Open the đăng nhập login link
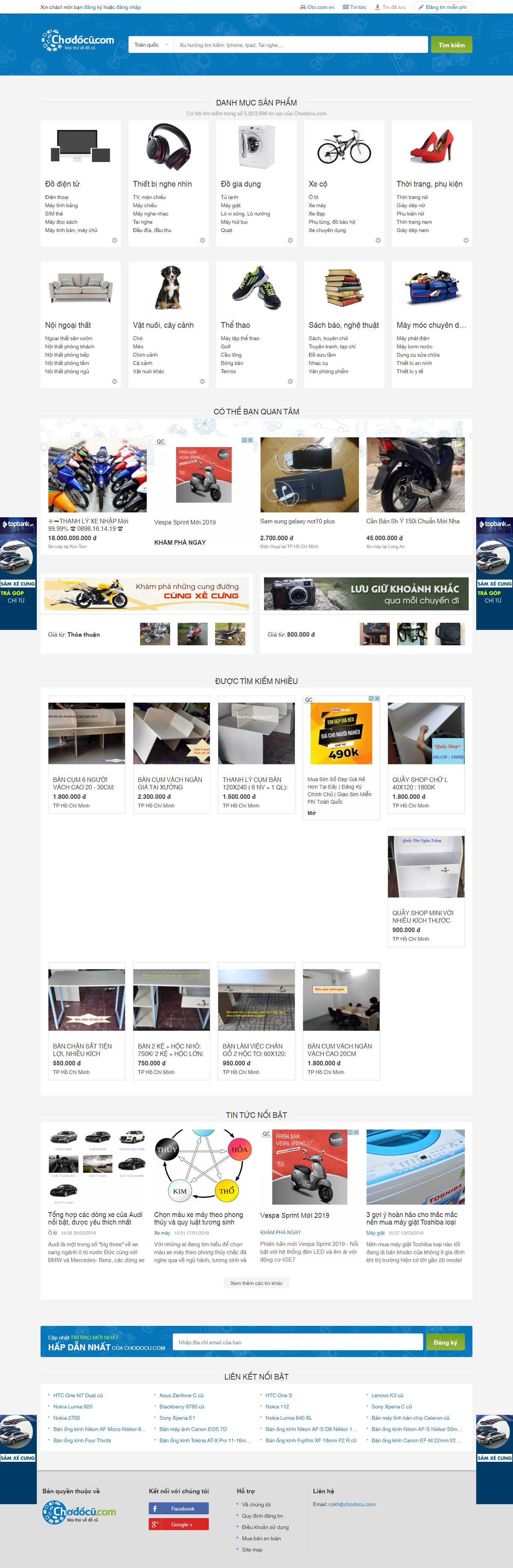Viewport: 513px width, 1568px height. [x=128, y=7]
